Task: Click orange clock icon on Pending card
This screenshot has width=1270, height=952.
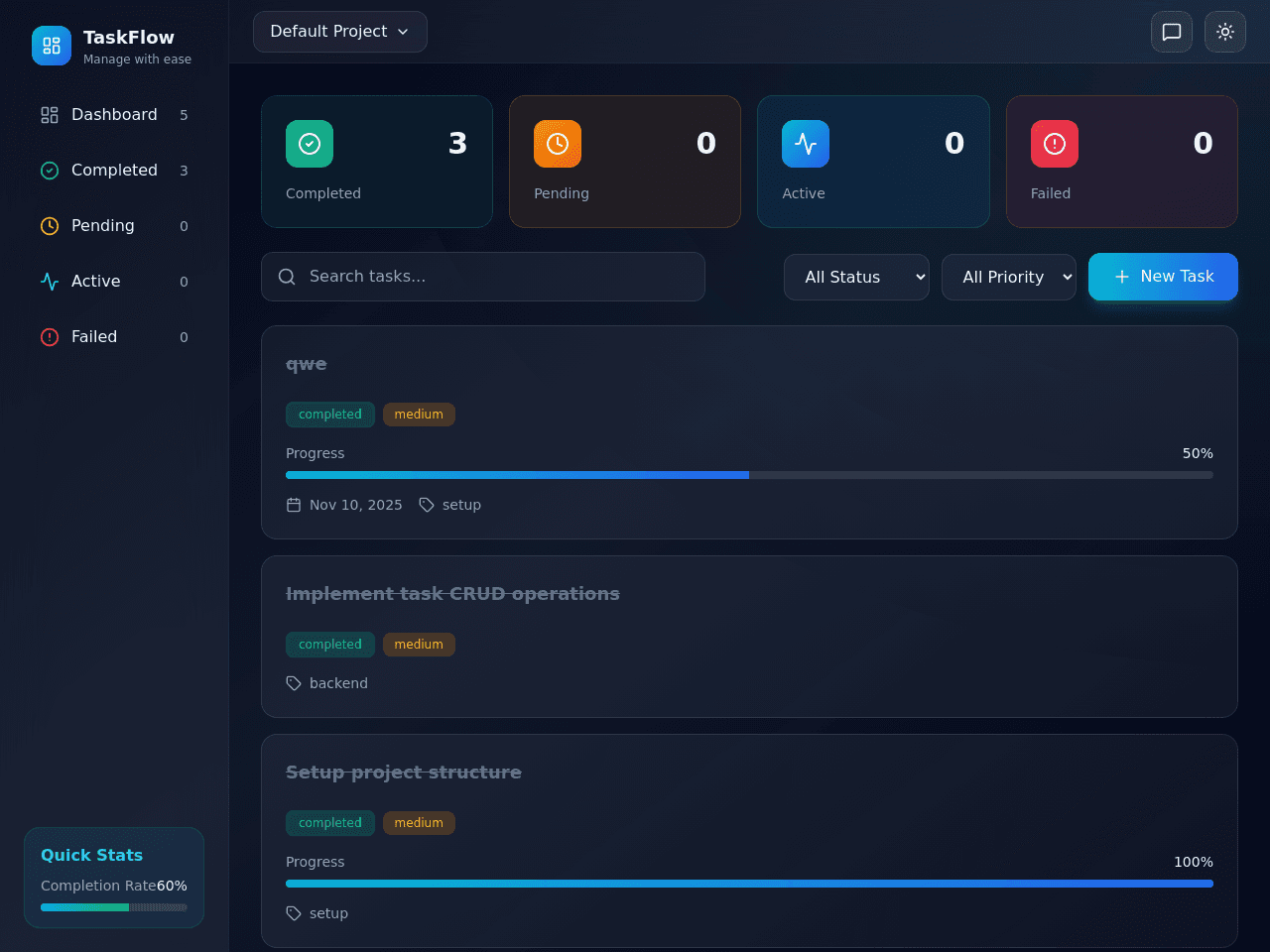Action: pos(558,144)
